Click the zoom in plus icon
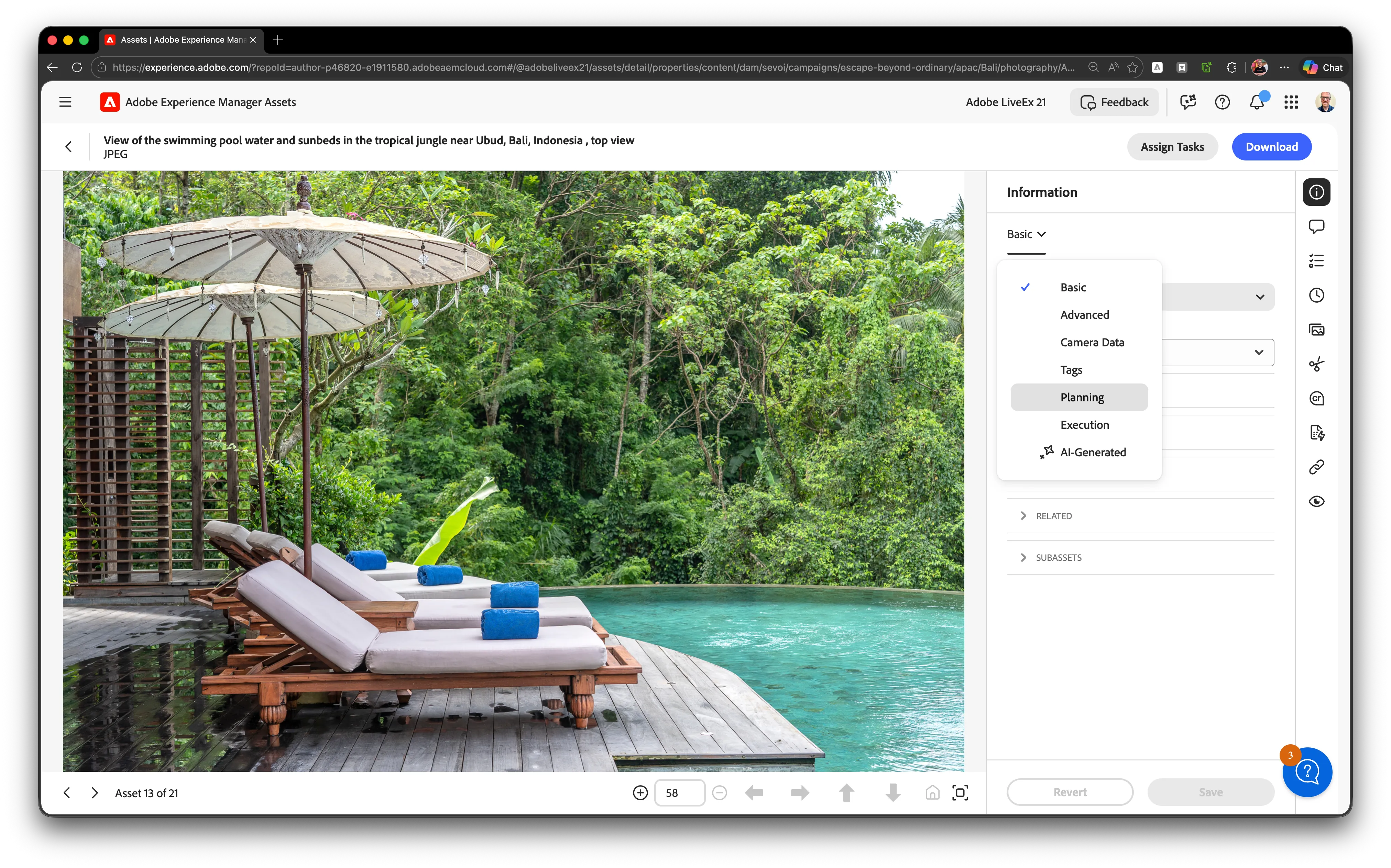Viewport: 1391px width, 868px height. pyautogui.click(x=640, y=793)
